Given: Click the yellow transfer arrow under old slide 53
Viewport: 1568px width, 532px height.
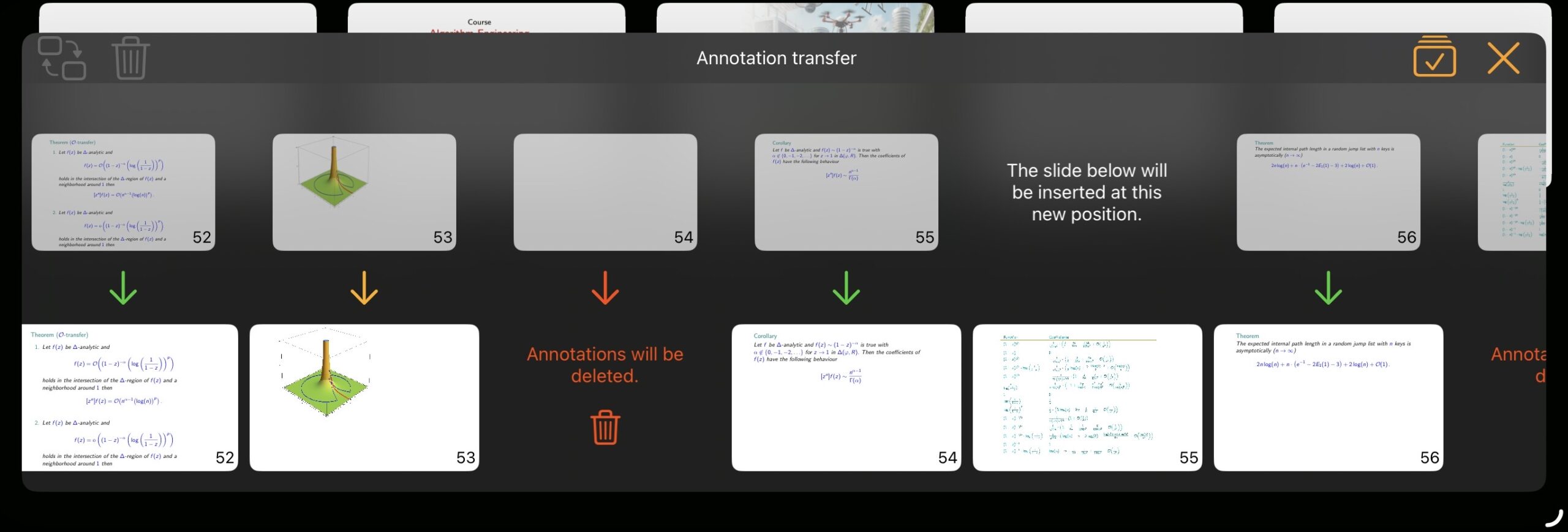Looking at the screenshot, I should tap(364, 288).
